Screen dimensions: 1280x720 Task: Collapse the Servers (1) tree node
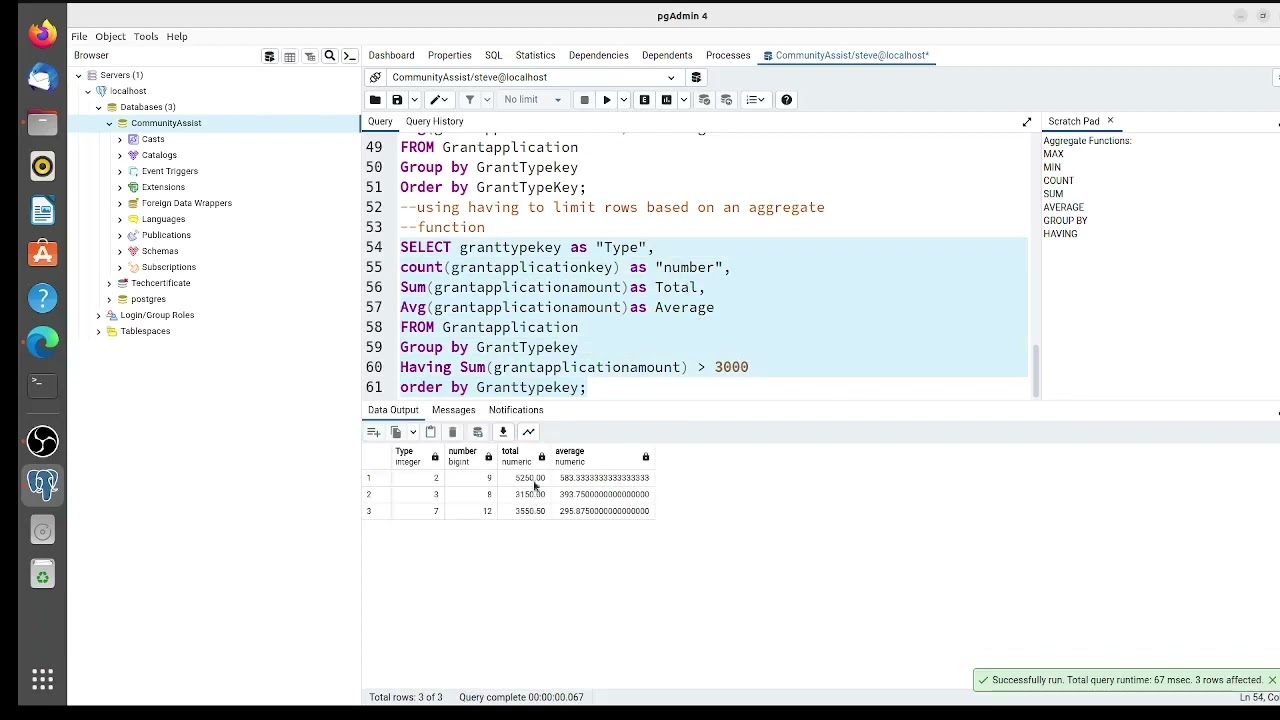tap(78, 75)
